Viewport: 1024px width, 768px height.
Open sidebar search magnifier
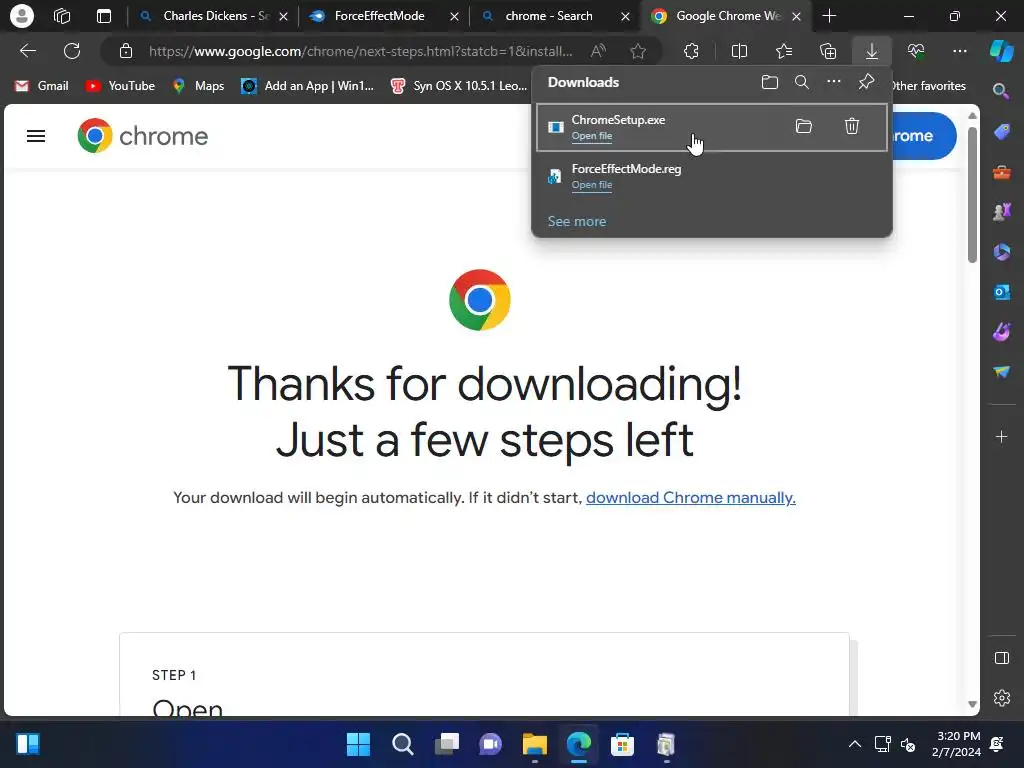click(1001, 91)
